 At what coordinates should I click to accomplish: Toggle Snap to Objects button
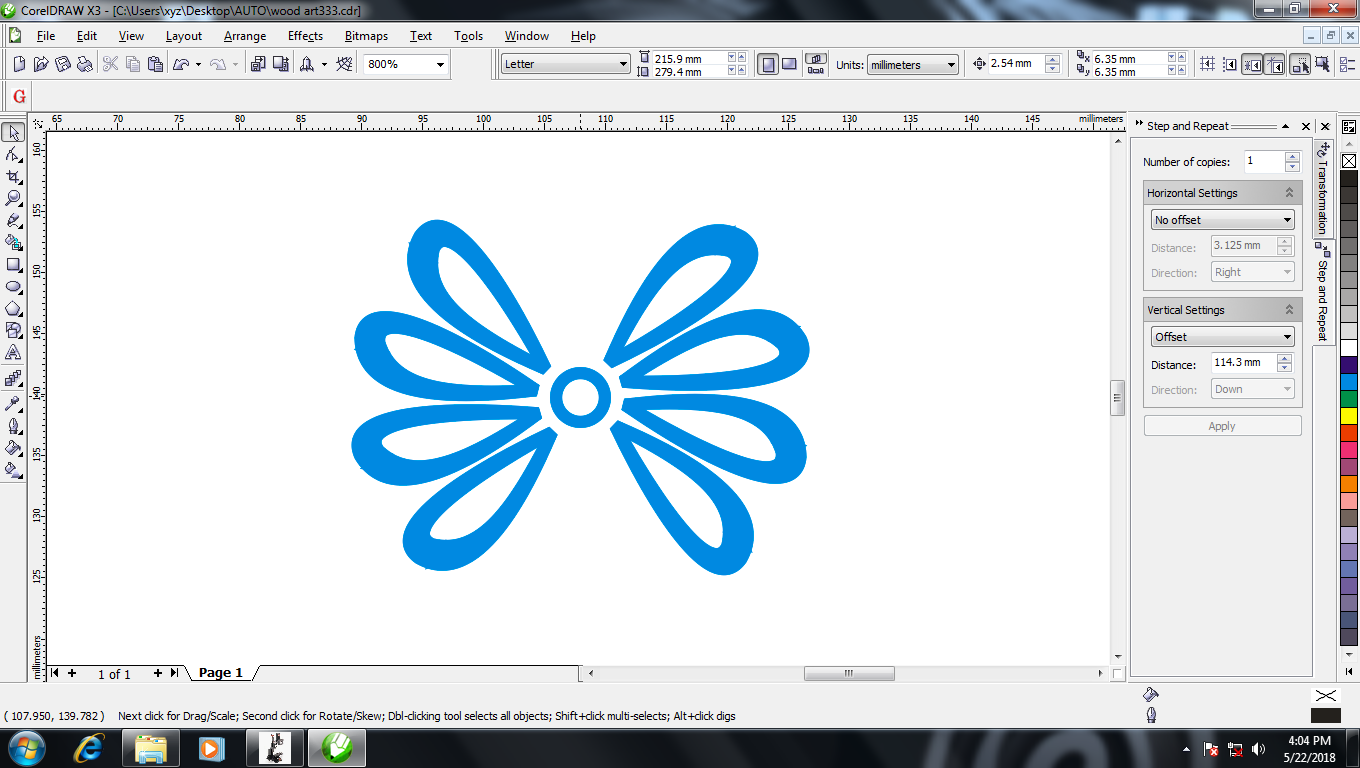1252,64
